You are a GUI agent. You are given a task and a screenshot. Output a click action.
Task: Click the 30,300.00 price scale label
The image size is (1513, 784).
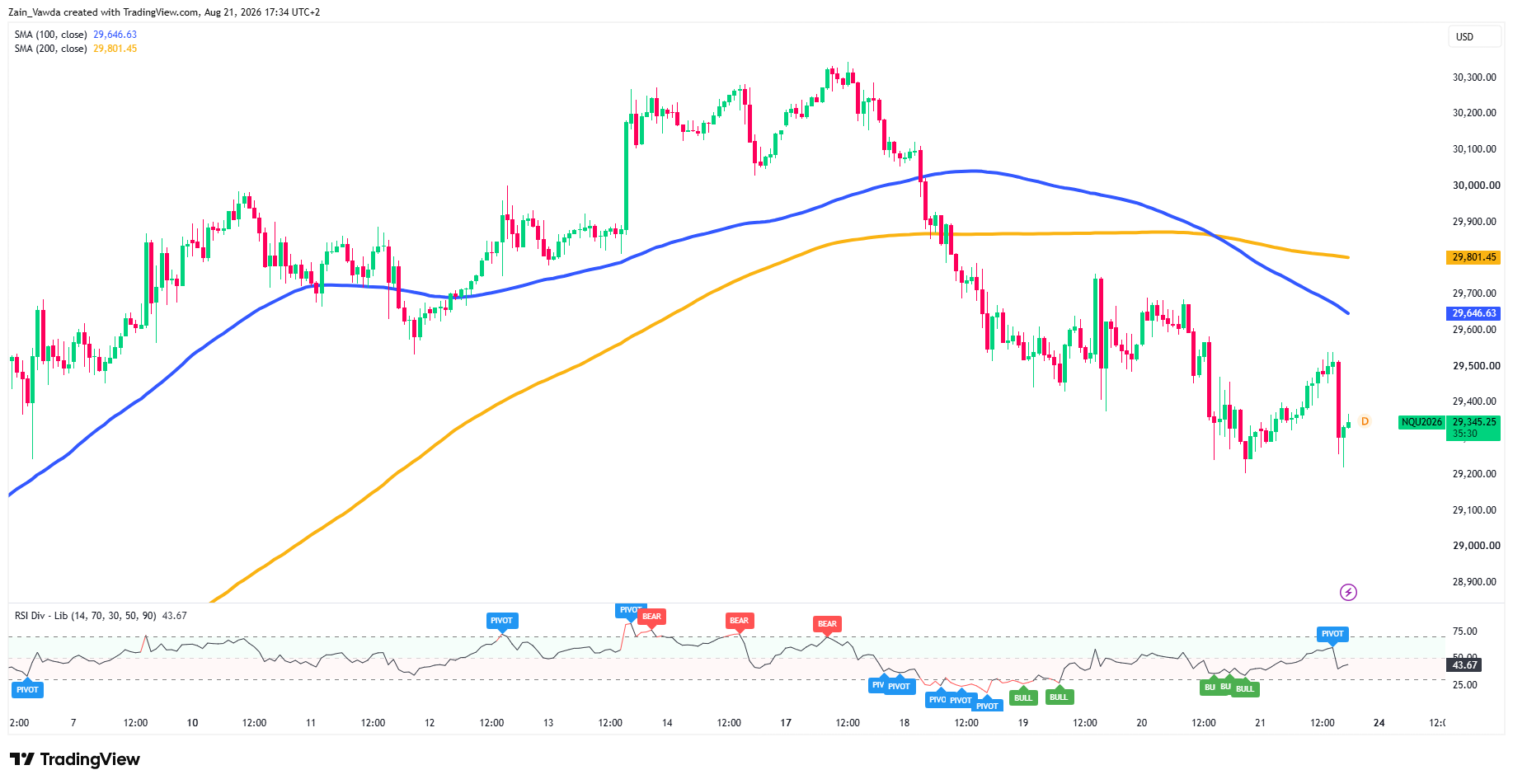click(x=1474, y=77)
